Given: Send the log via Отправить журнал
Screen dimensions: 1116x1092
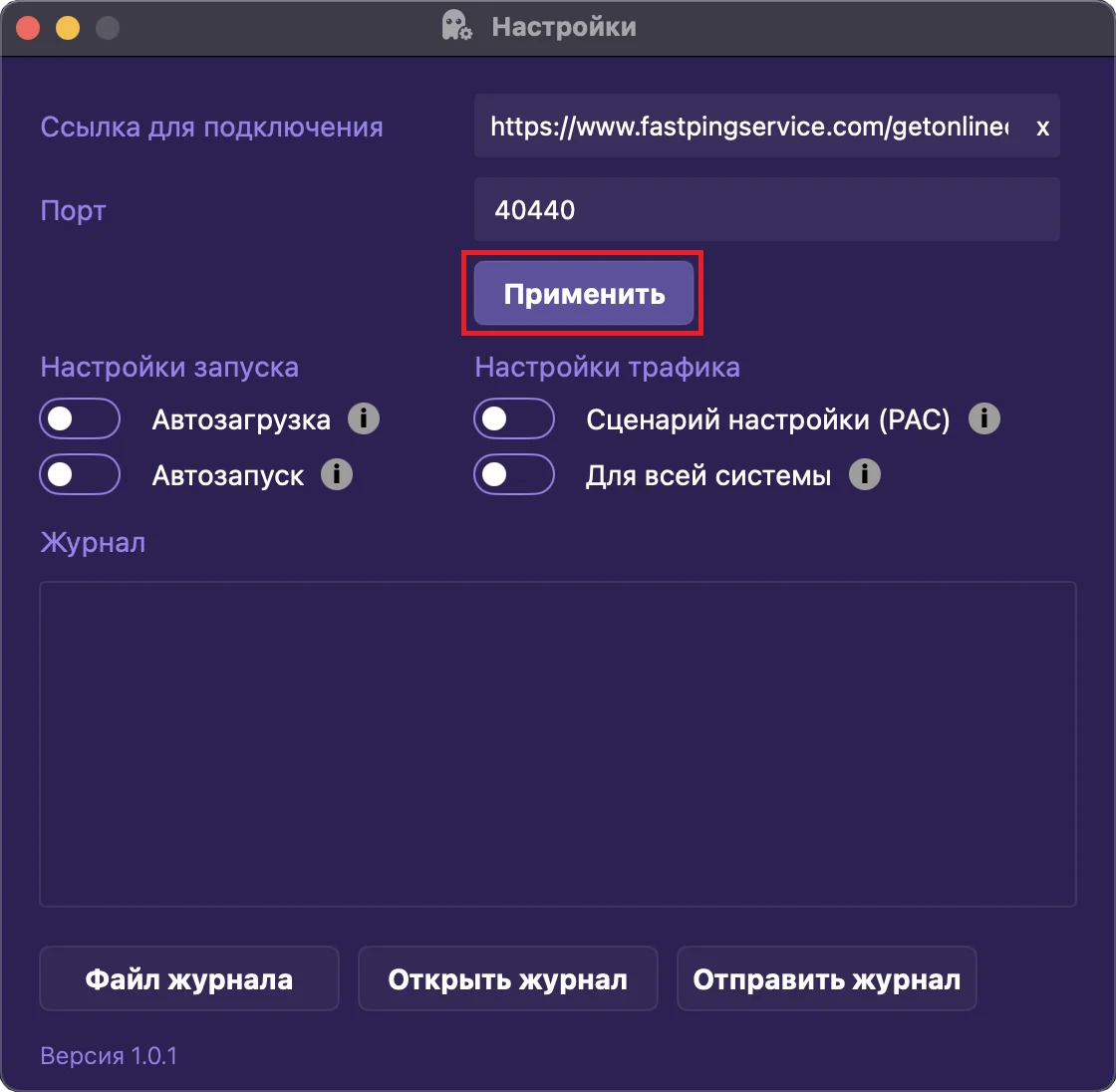Looking at the screenshot, I should pos(827,979).
